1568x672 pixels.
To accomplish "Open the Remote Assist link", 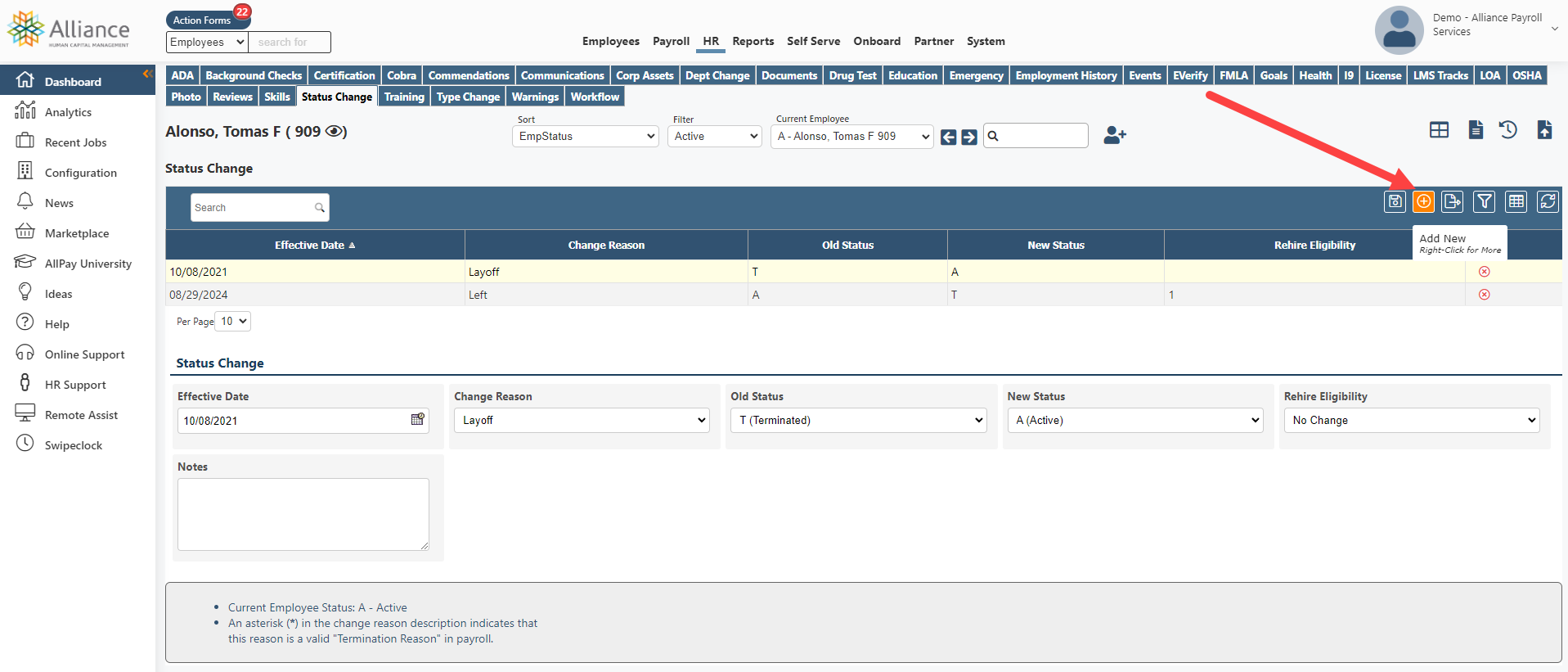I will 81,415.
